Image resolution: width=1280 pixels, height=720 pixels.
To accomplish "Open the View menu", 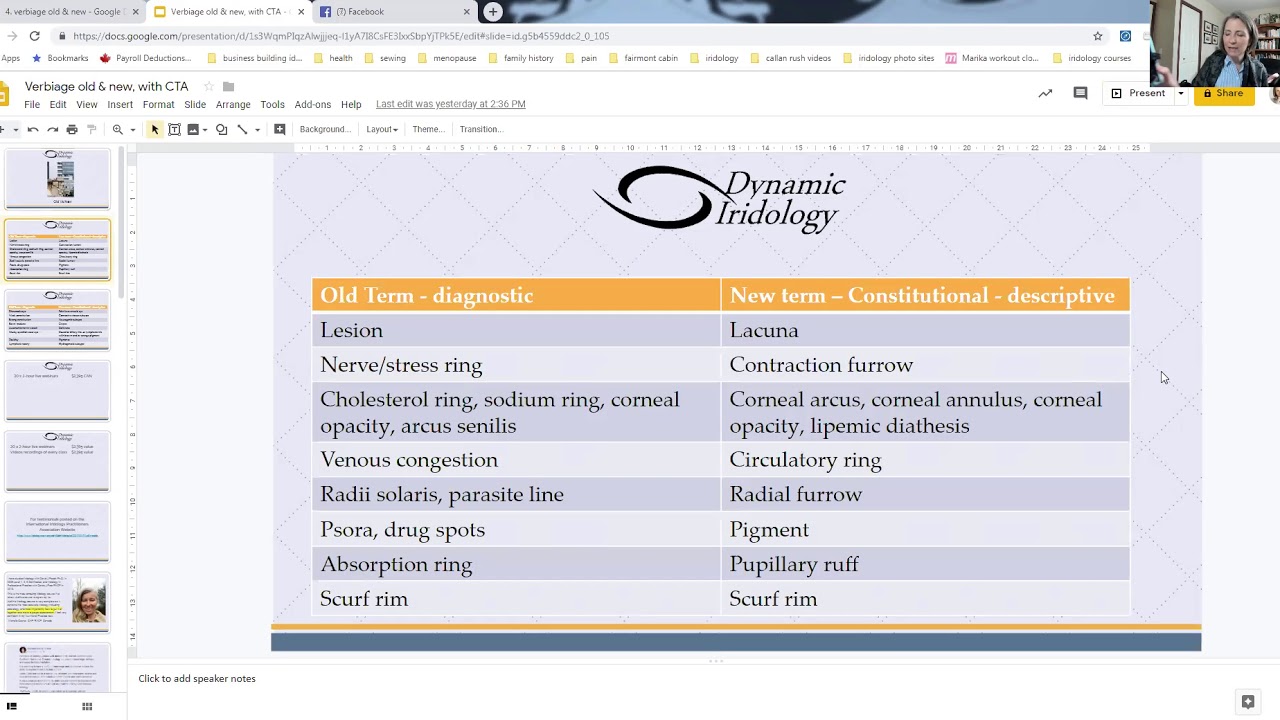I will 87,104.
